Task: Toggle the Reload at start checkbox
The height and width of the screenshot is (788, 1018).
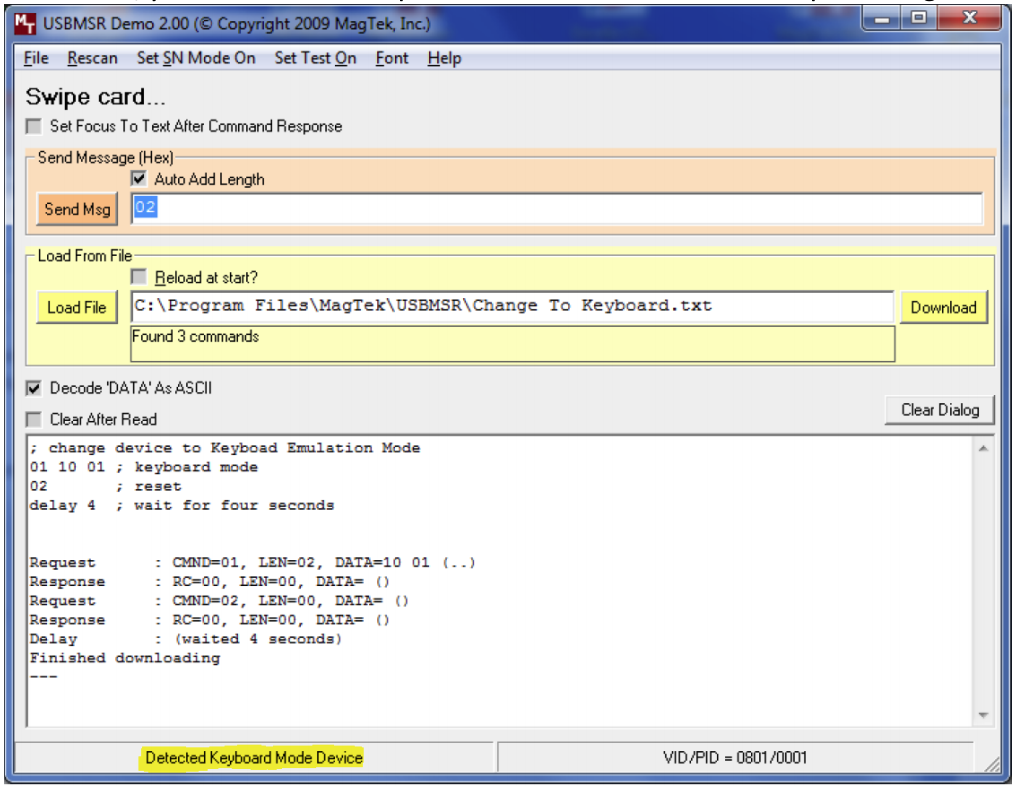Action: coord(140,278)
